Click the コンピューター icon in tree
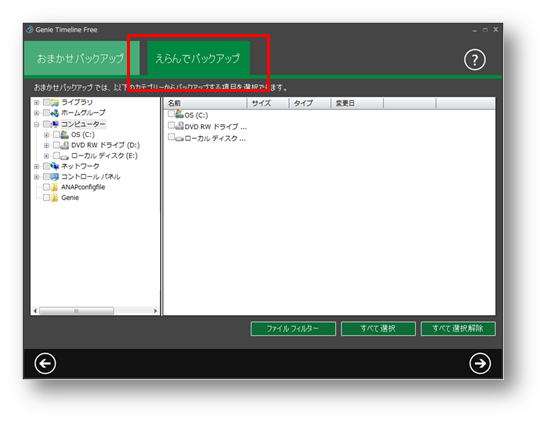The width and height of the screenshot is (546, 422). [x=55, y=124]
